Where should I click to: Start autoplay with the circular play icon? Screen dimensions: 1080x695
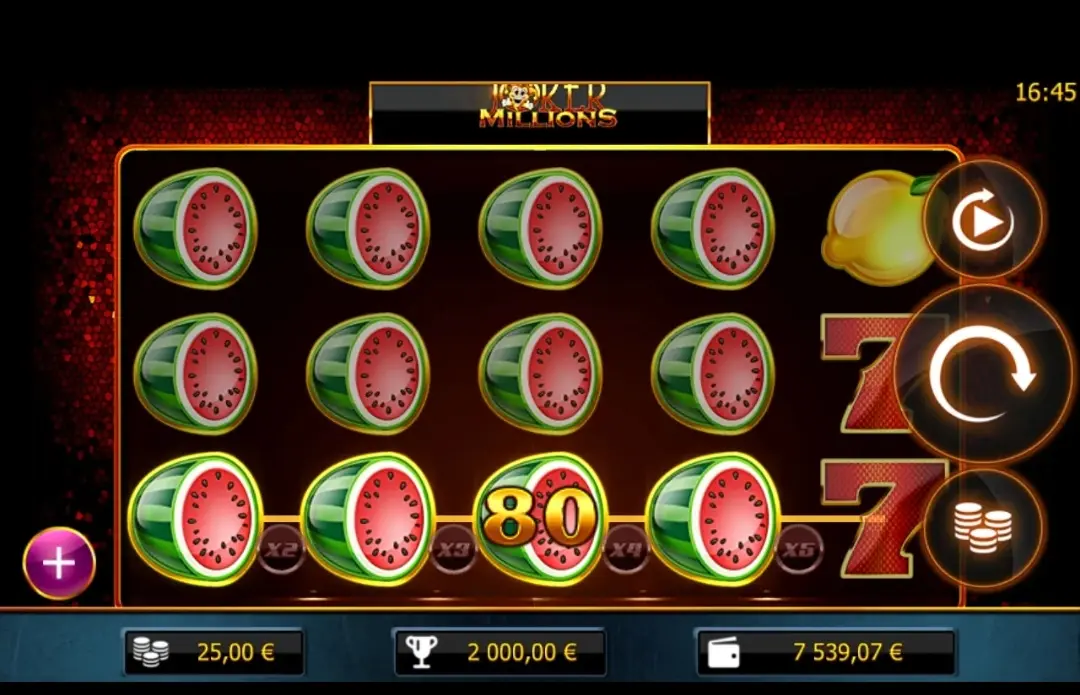(984, 220)
